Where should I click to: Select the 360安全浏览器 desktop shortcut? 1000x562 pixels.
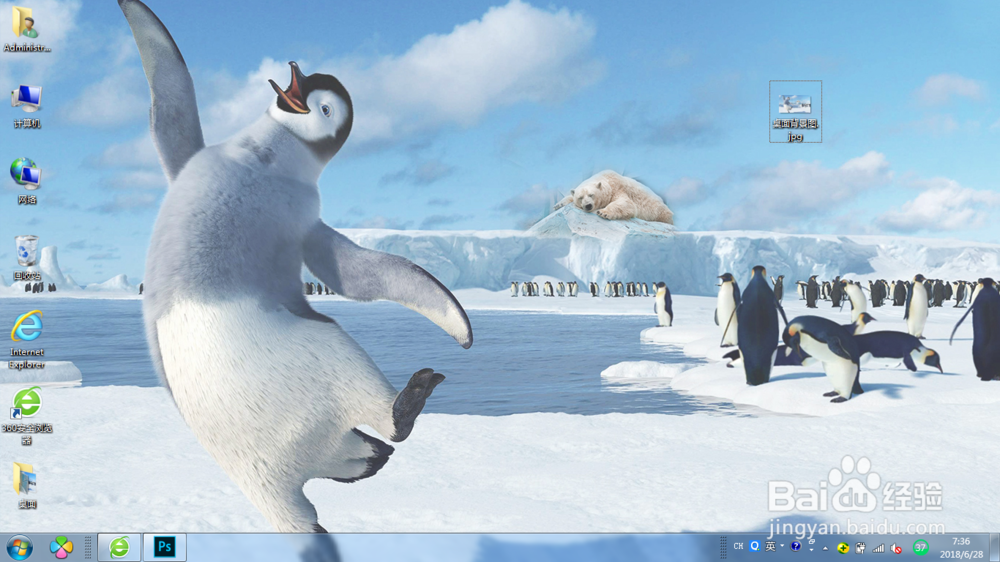[27, 416]
